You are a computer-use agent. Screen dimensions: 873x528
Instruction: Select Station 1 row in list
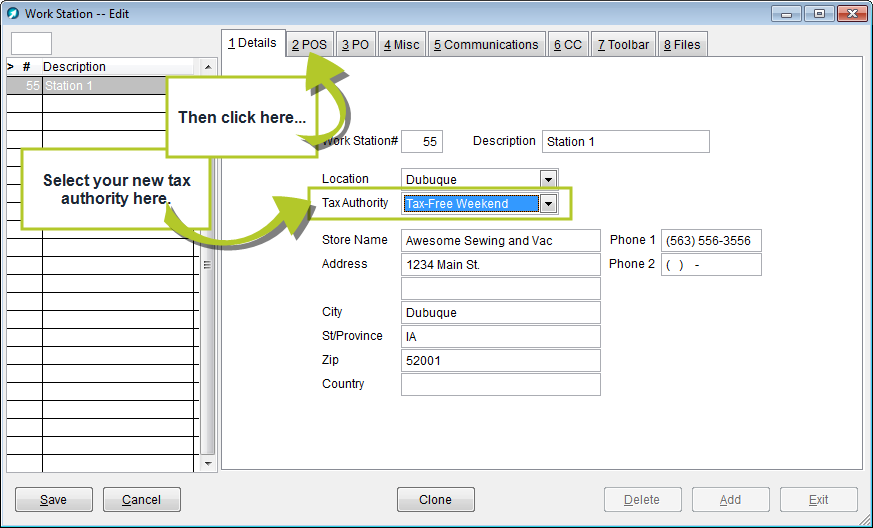pyautogui.click(x=100, y=86)
